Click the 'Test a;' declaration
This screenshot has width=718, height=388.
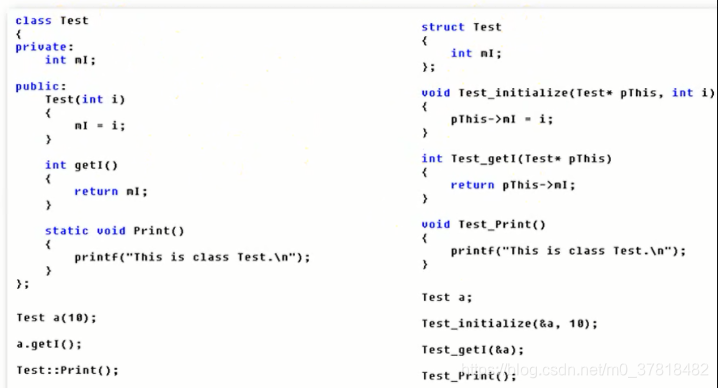tap(446, 297)
